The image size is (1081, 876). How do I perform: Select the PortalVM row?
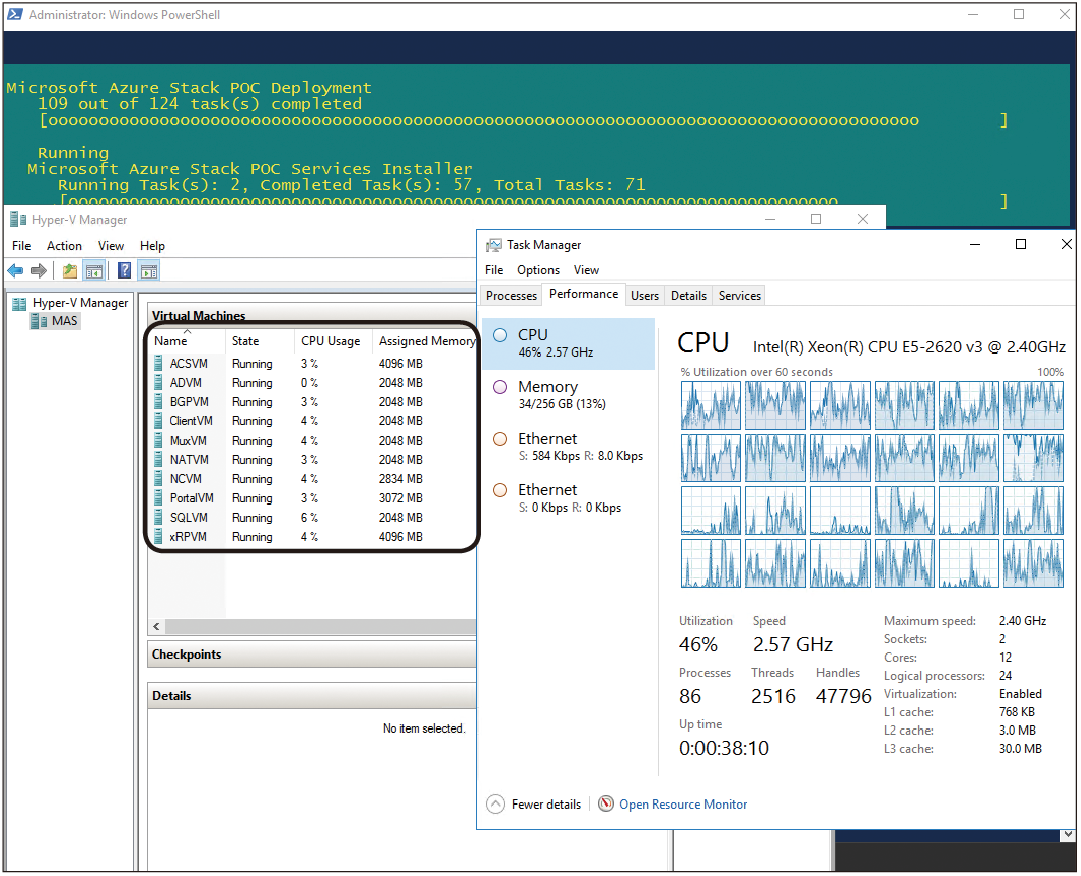(313, 499)
